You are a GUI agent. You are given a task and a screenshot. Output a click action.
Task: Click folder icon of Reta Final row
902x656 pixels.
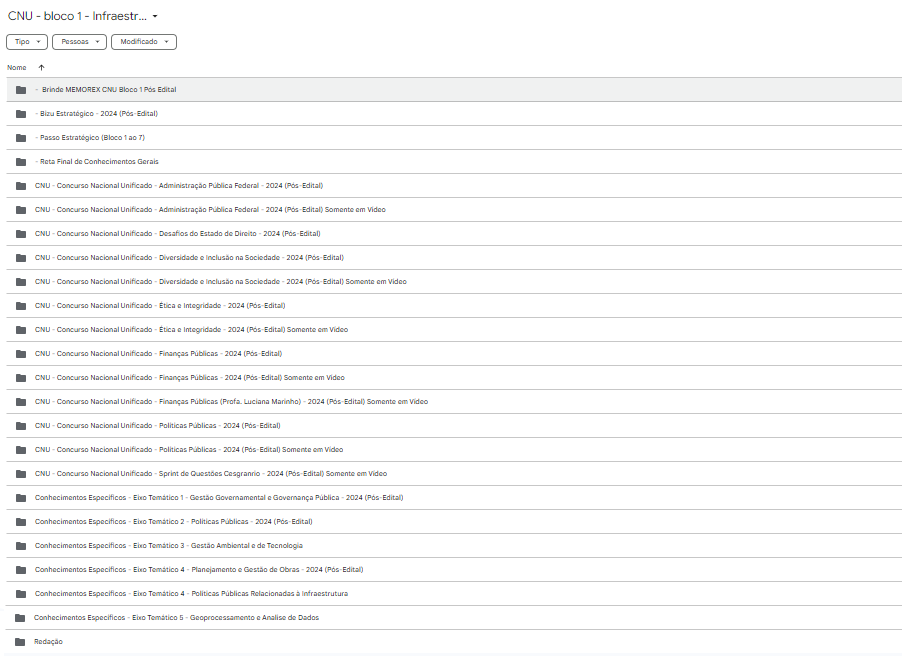(21, 162)
